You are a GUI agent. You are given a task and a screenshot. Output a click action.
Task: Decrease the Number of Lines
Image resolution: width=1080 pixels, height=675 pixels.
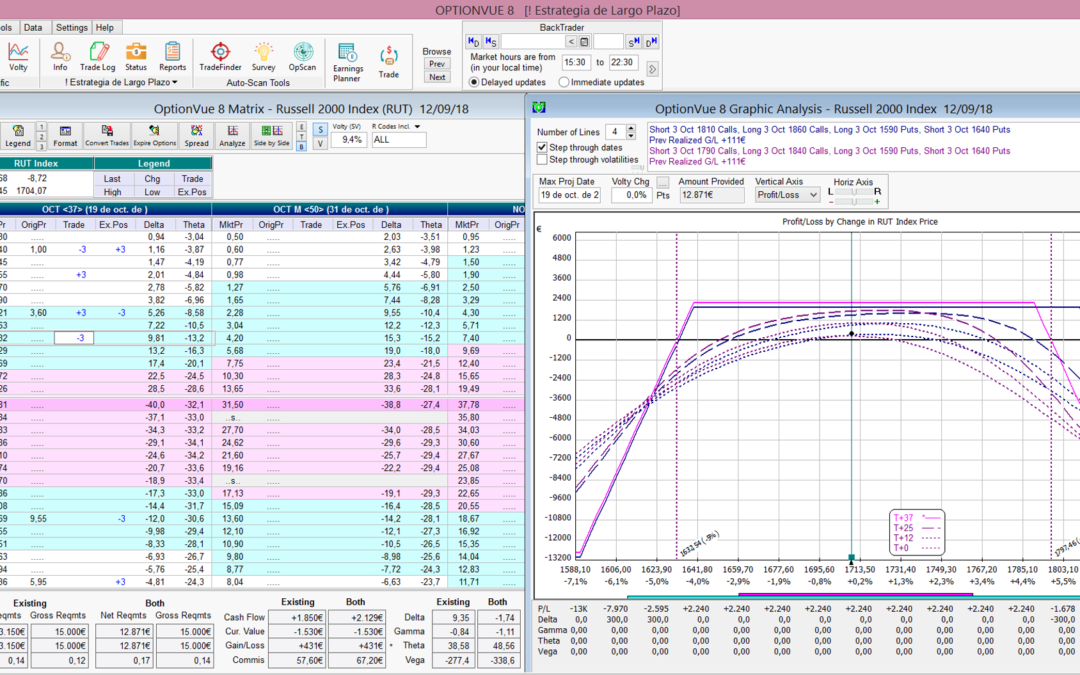[631, 136]
